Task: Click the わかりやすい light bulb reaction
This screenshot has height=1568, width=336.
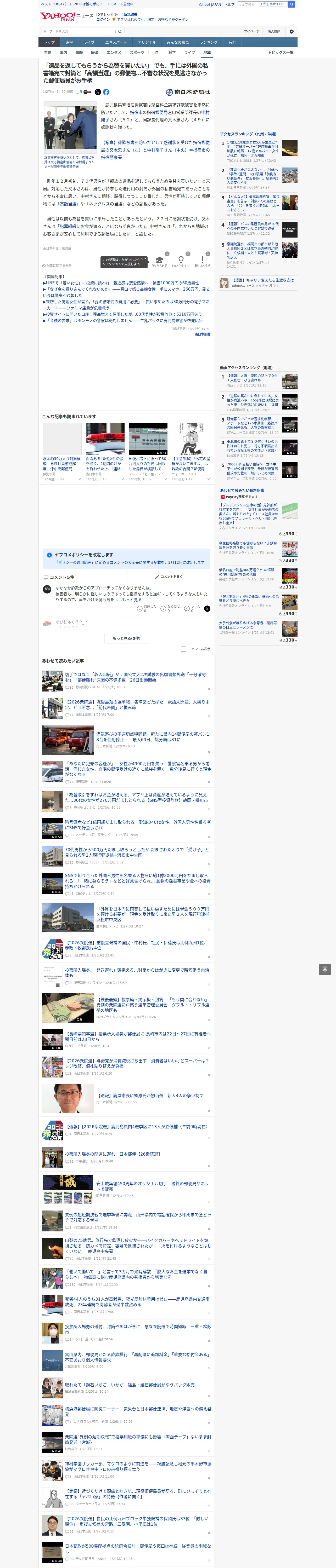Action: 181,261
